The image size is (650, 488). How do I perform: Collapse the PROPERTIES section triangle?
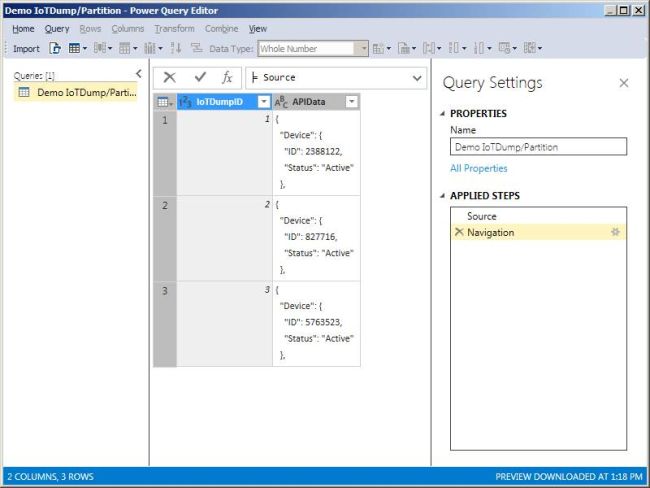pos(443,114)
